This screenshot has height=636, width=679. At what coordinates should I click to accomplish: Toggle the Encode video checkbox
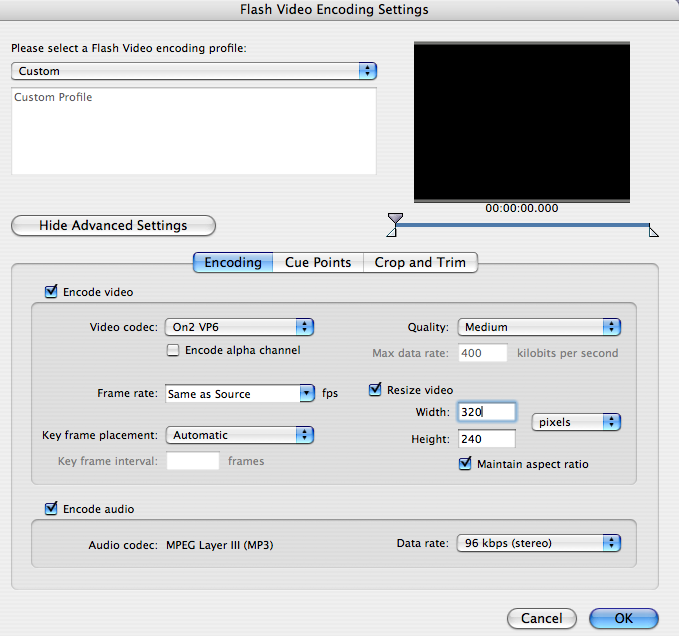[51, 291]
